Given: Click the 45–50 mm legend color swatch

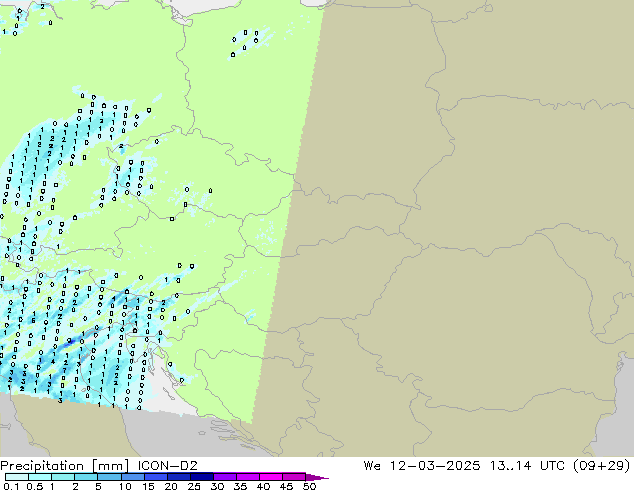Looking at the screenshot, I should click(294, 477).
